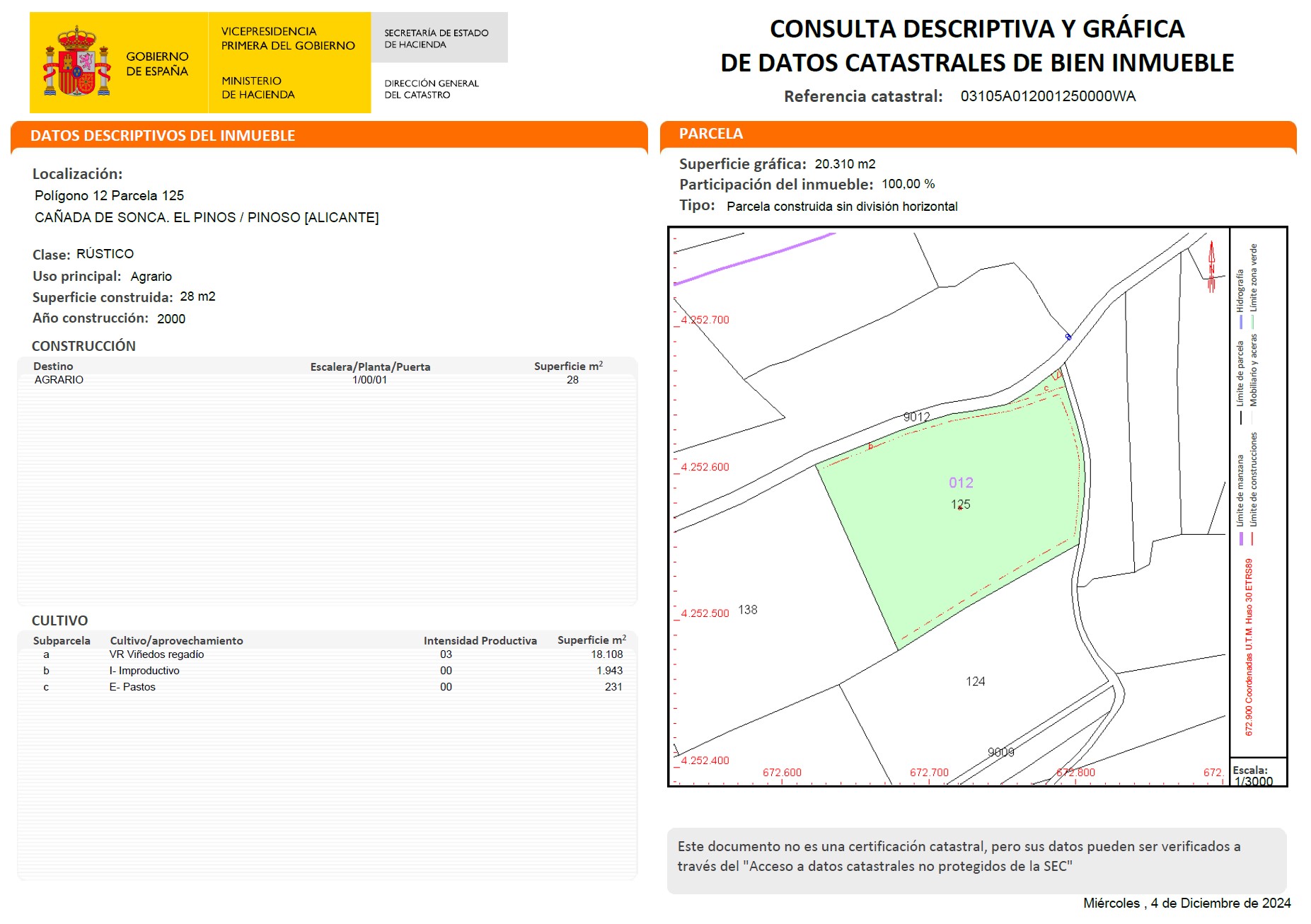Click participation value '100,00 %'
This screenshot has height=924, width=1311.
tap(908, 184)
